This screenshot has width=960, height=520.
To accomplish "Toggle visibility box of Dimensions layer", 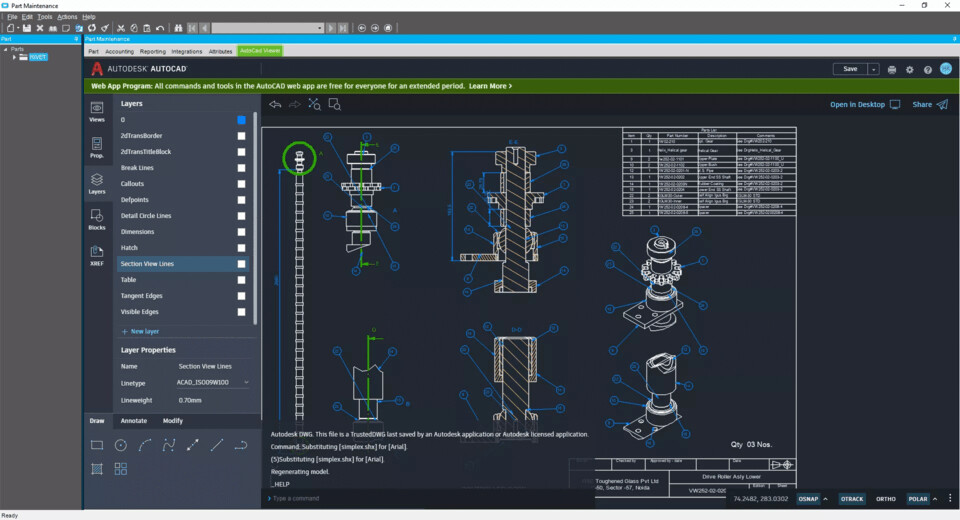I will tap(241, 232).
